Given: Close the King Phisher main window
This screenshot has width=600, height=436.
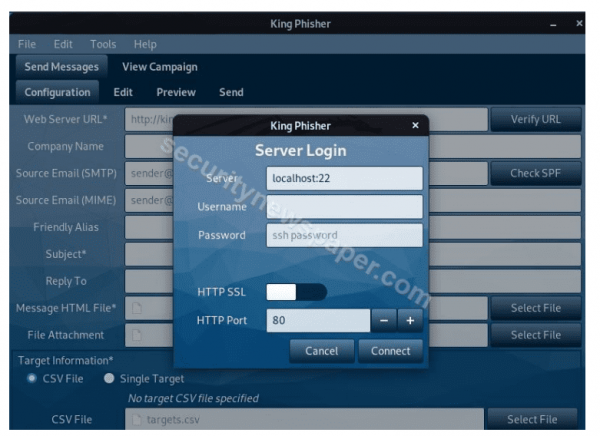Looking at the screenshot, I should point(579,23).
